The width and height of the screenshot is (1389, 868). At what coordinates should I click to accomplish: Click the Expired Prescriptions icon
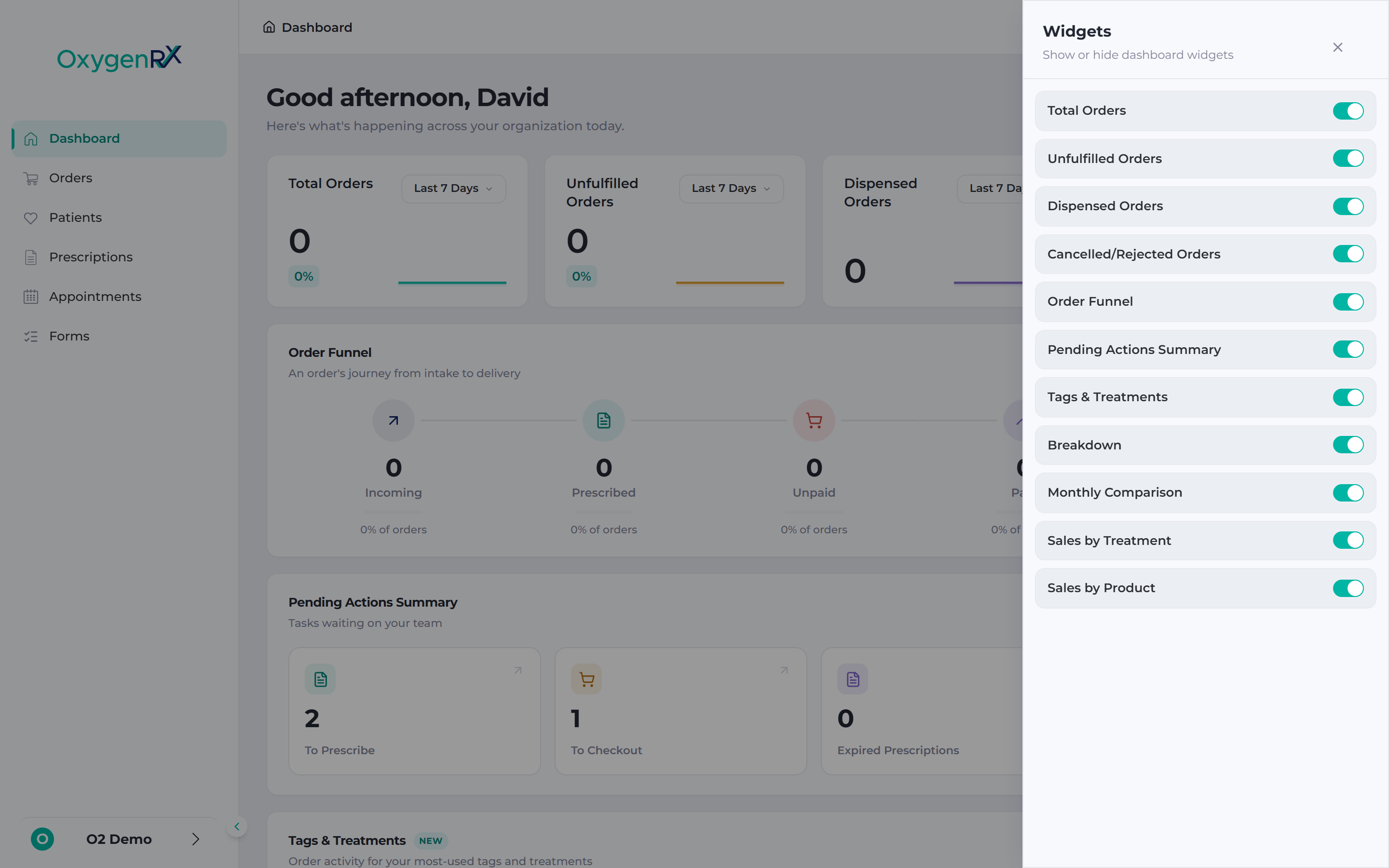pos(852,679)
